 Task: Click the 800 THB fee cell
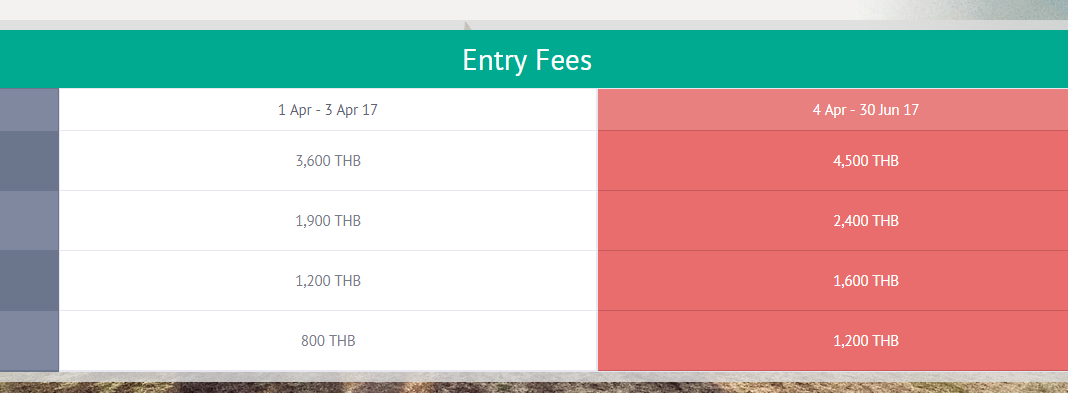[x=328, y=341]
